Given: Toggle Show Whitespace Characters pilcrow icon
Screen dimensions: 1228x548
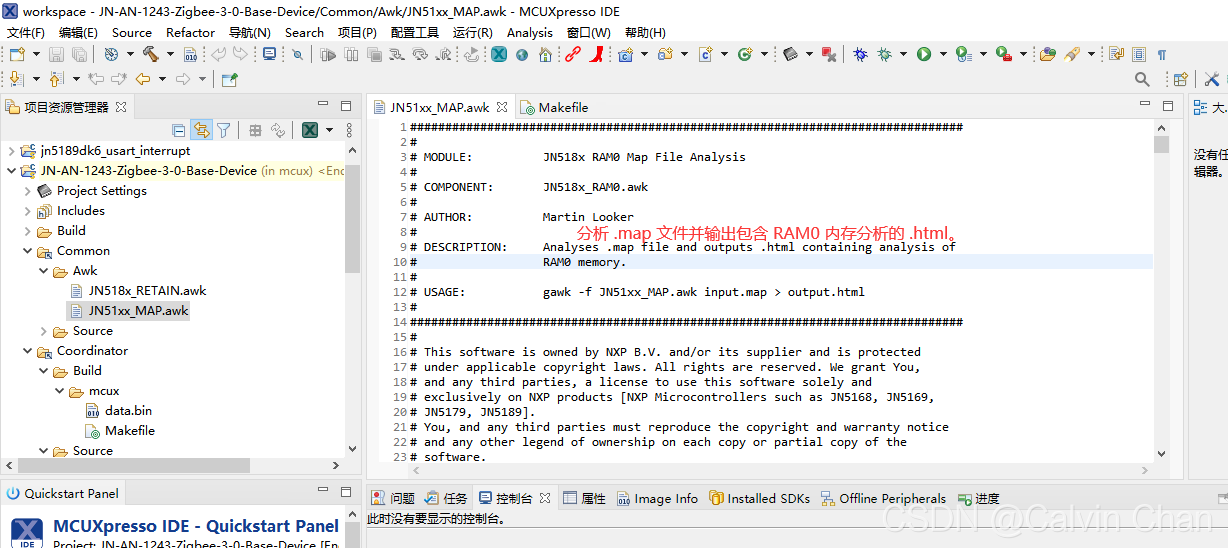Looking at the screenshot, I should tap(1162, 54).
